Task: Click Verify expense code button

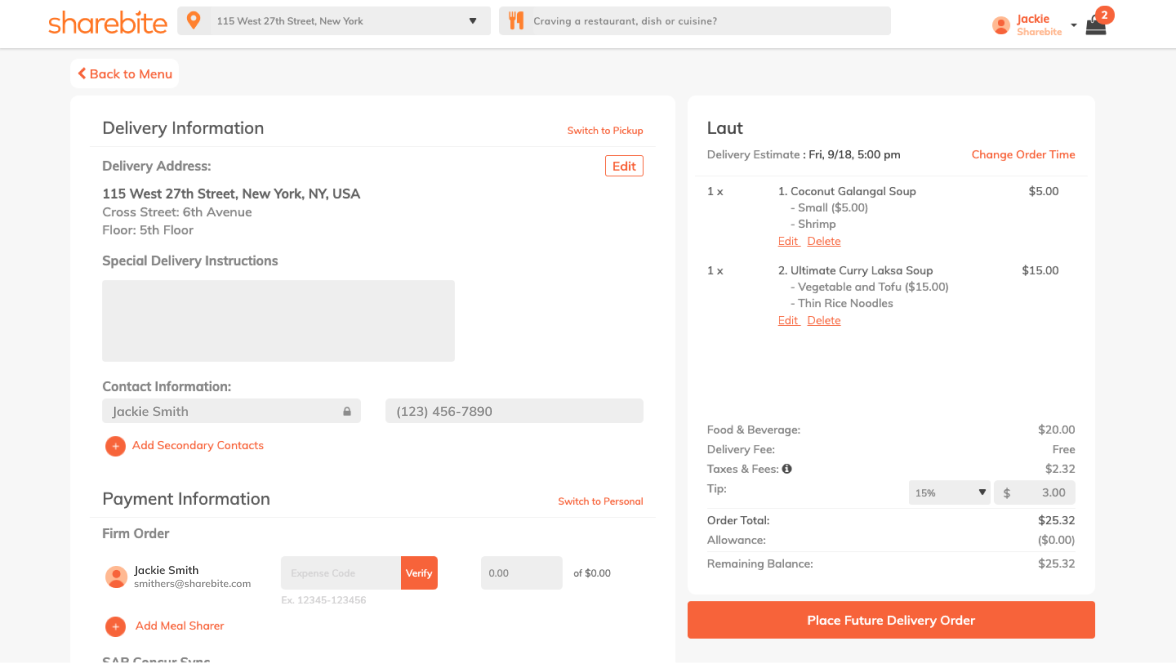Action: pos(419,573)
